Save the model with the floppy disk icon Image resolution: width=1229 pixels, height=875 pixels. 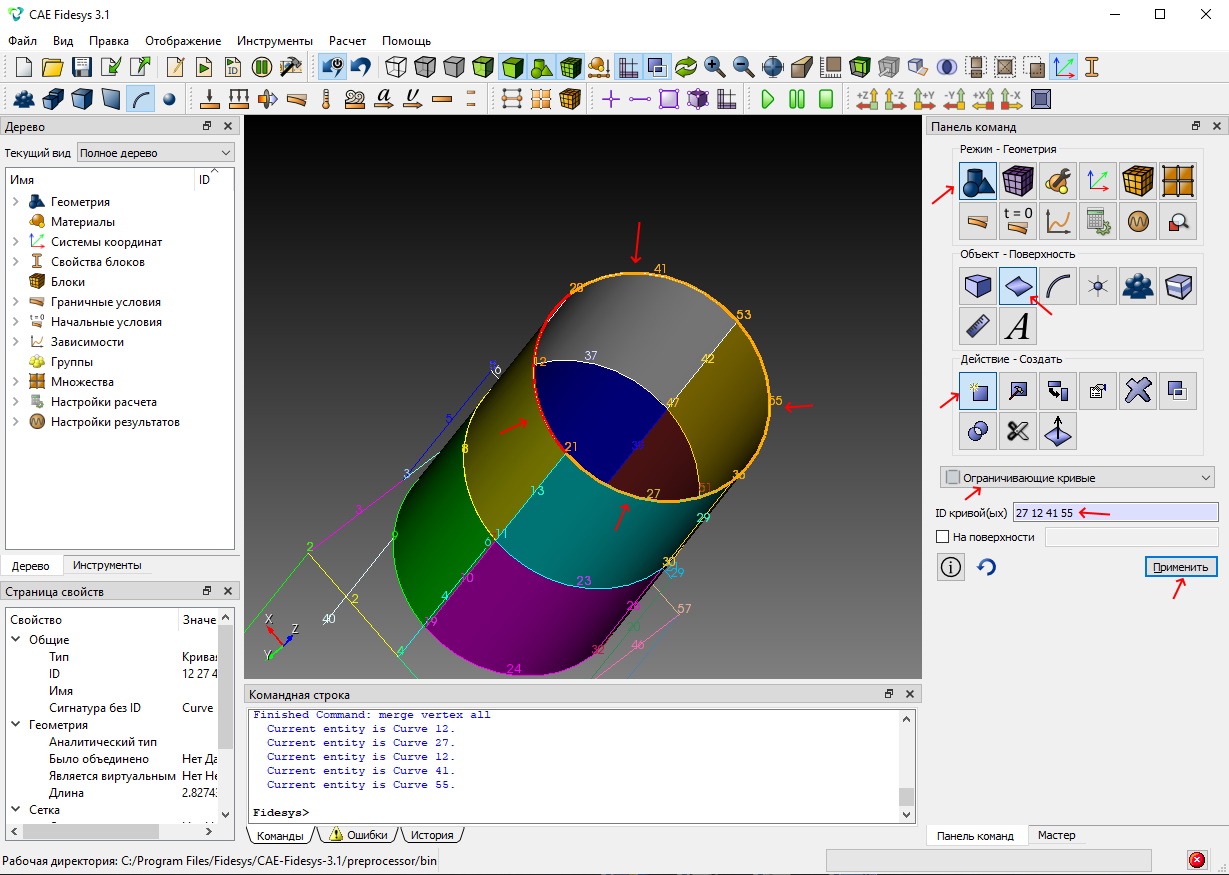(82, 67)
